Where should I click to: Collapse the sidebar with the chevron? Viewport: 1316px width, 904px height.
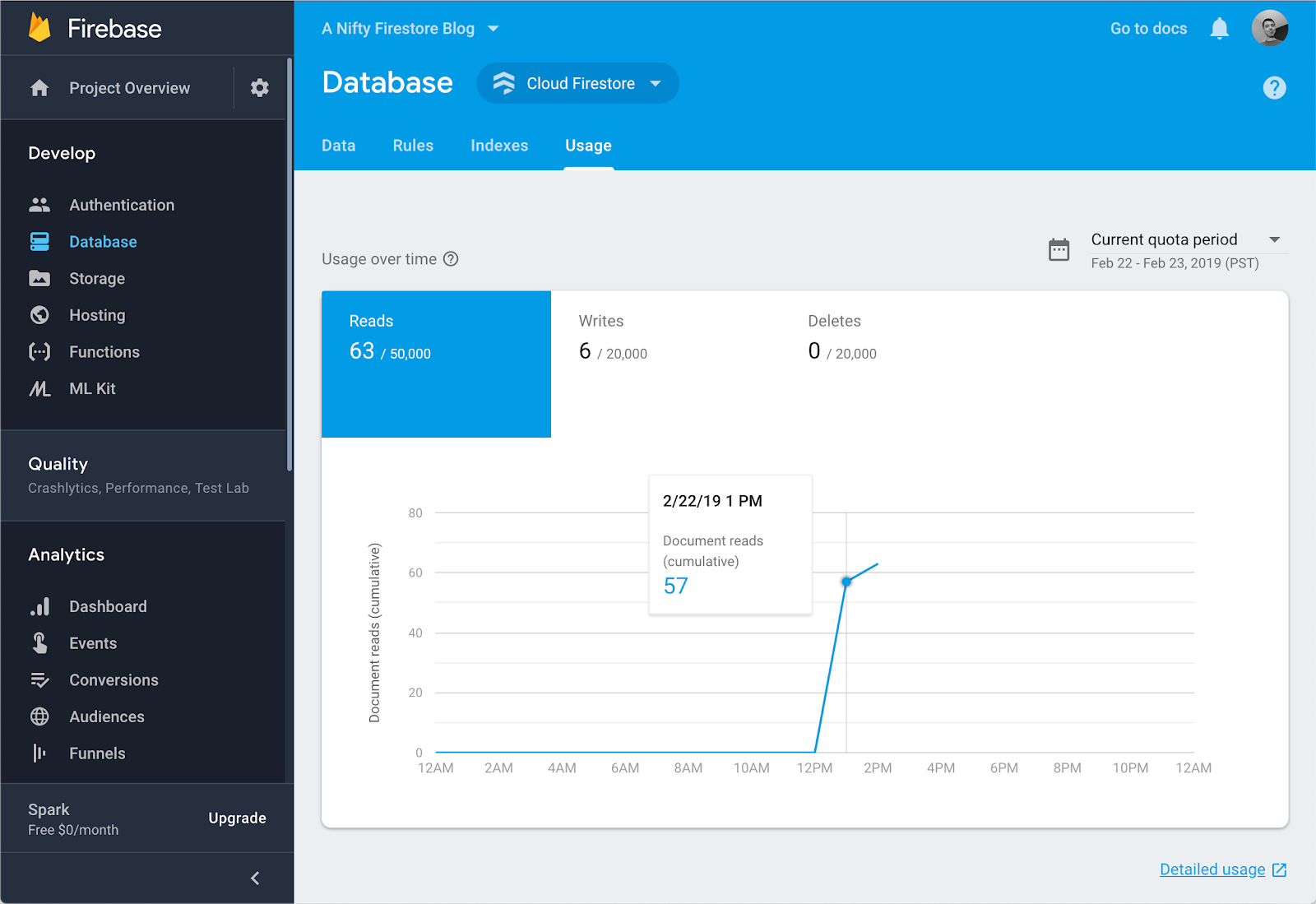pos(255,879)
